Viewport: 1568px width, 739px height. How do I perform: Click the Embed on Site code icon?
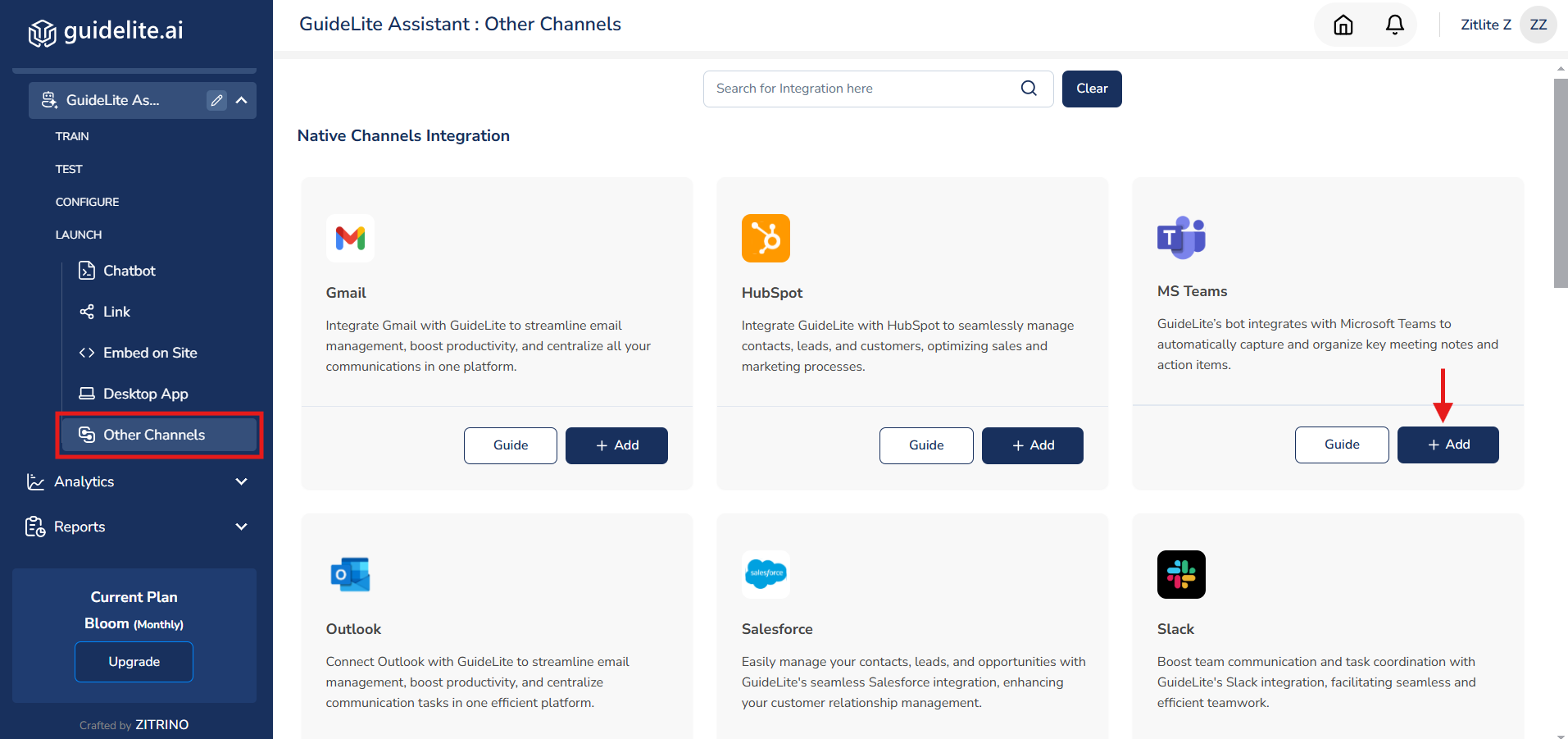(x=87, y=353)
